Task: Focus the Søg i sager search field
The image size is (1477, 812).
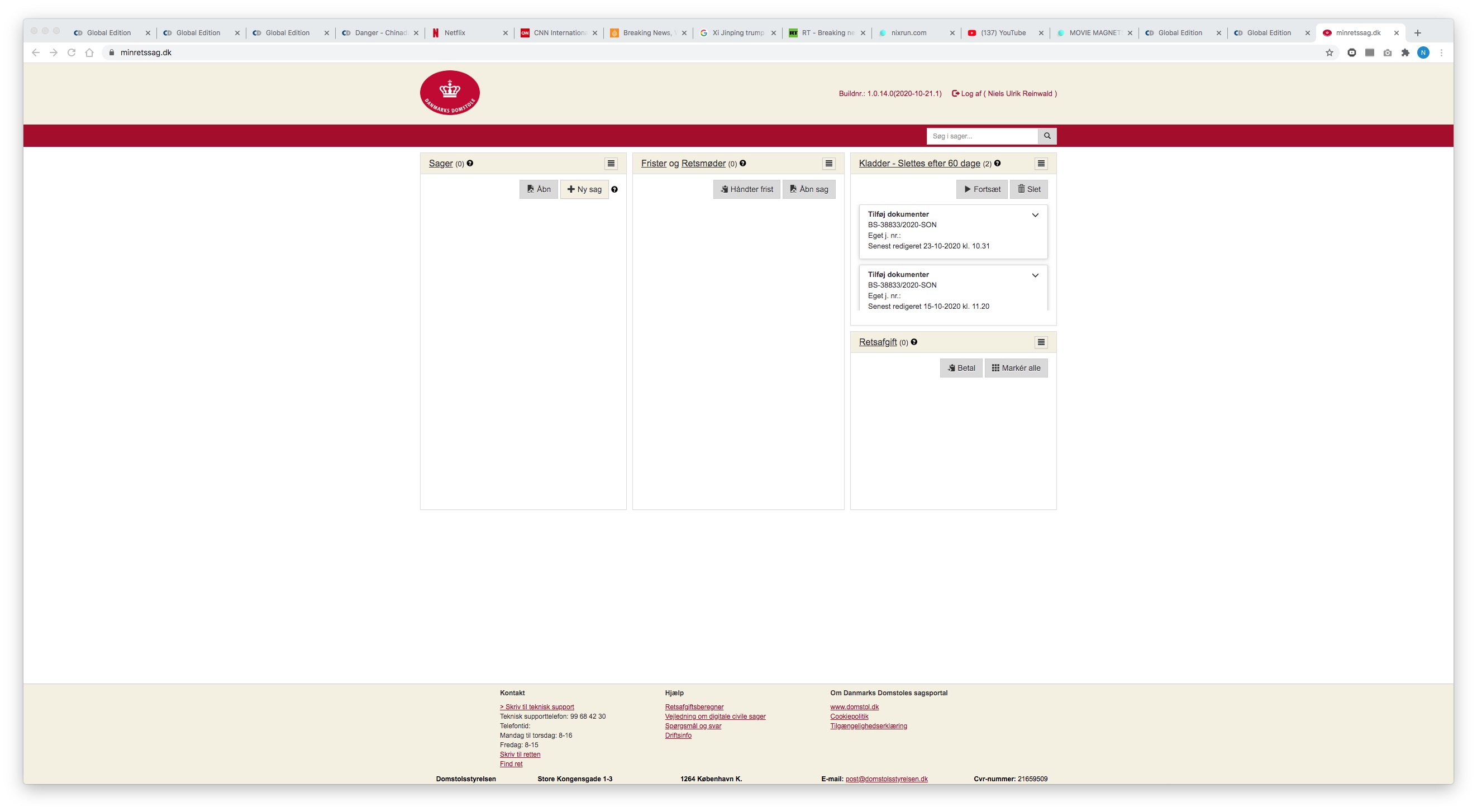Action: pyautogui.click(x=982, y=136)
